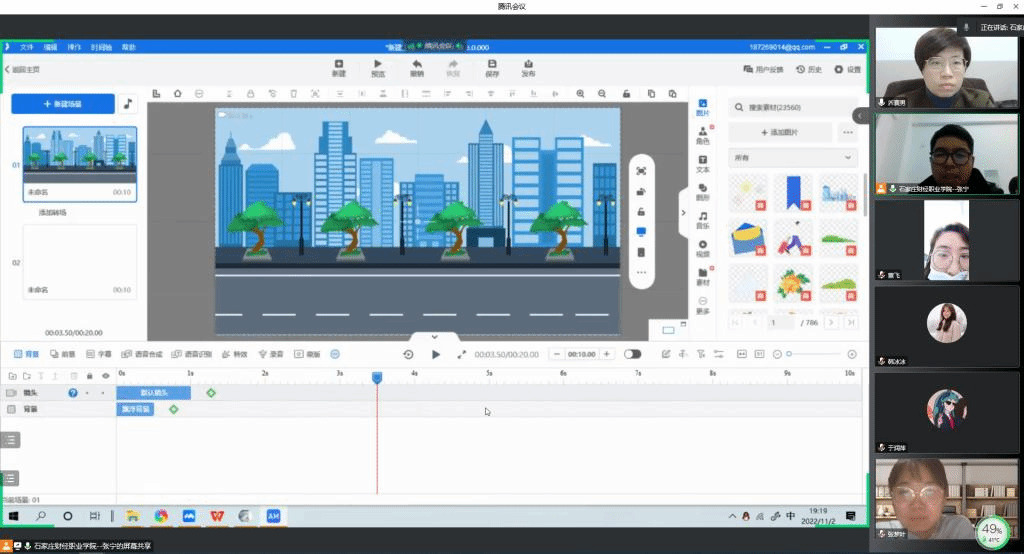Viewport: 1024px width, 554px height.
Task: Show hidden tray icons caret on taskbar
Action: [x=732, y=516]
